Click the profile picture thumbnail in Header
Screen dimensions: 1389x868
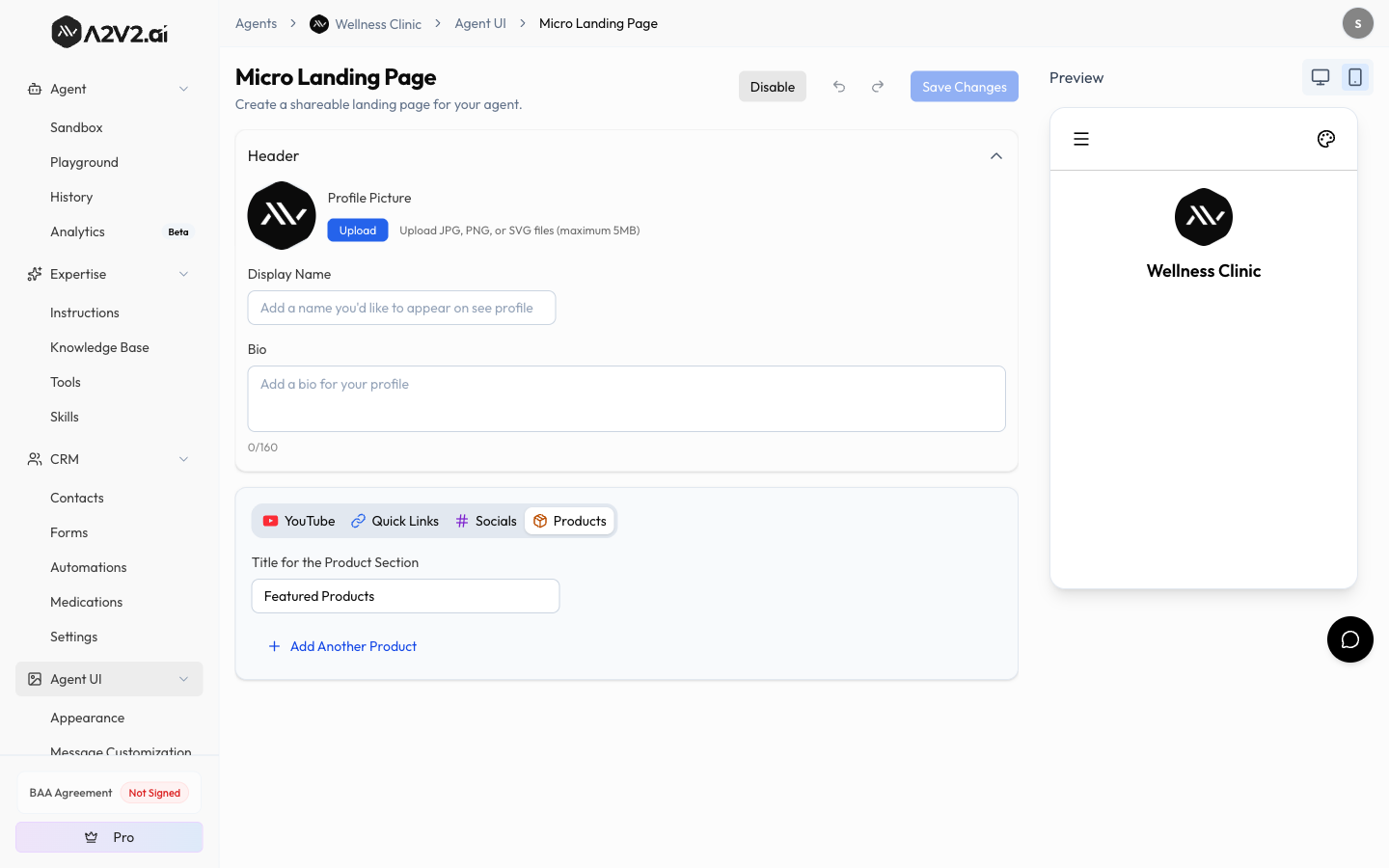pos(282,215)
